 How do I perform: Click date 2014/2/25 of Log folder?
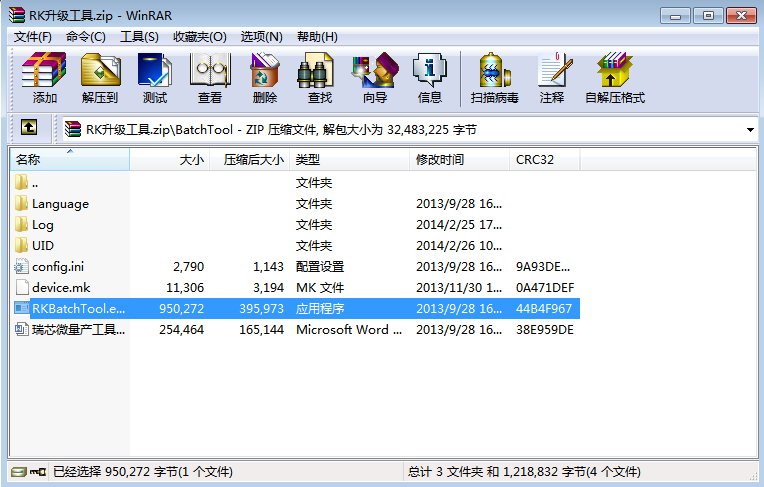point(459,225)
